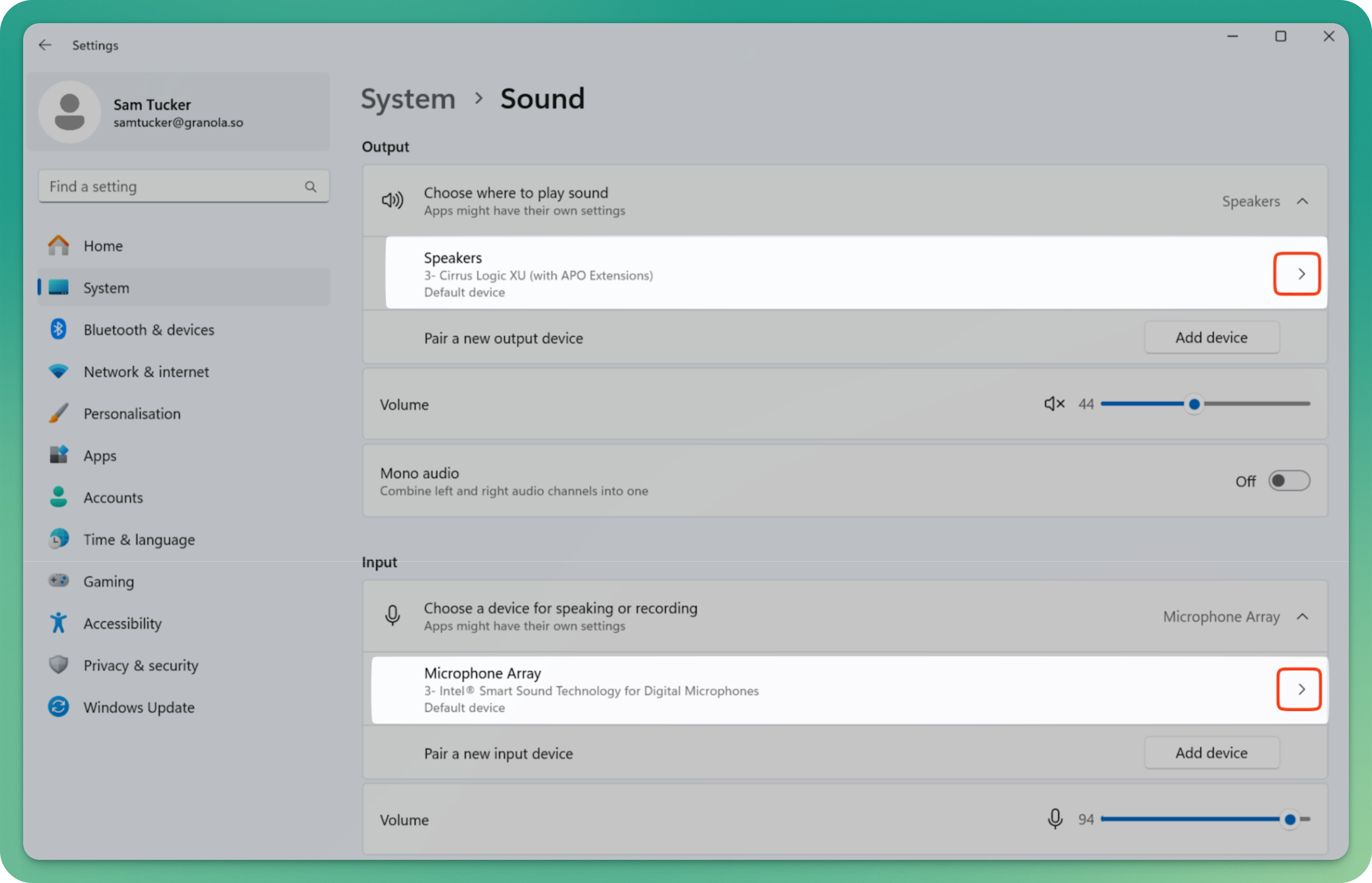
Task: Add device for new input pairing
Action: [x=1211, y=753]
